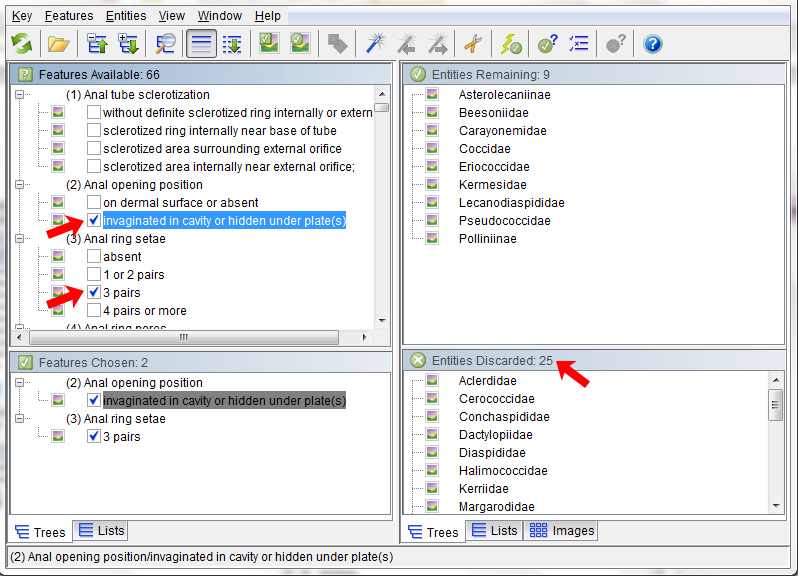Click the collapse all tree icon

(x=97, y=44)
